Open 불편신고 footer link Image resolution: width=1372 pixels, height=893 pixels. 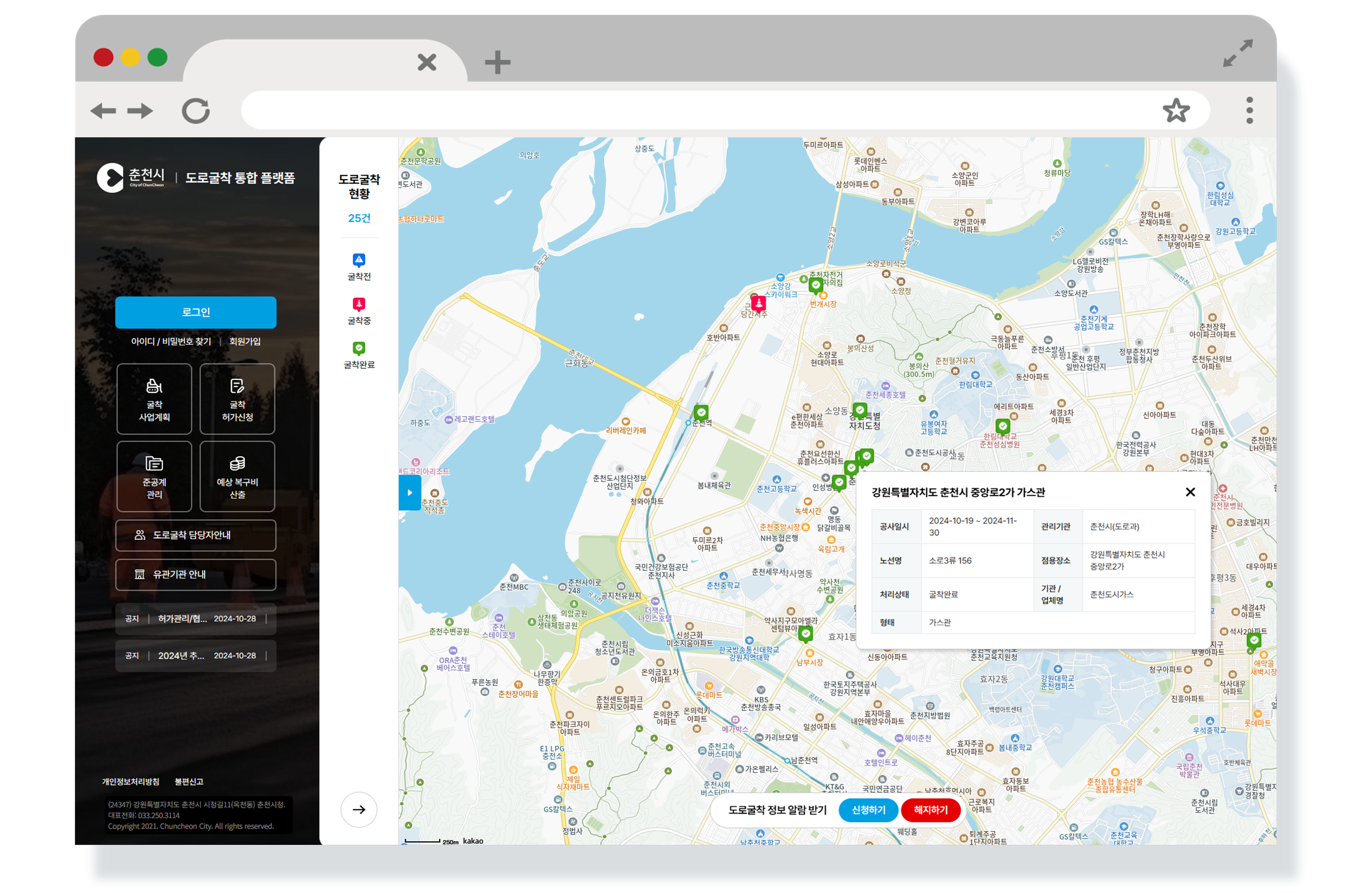tap(189, 782)
